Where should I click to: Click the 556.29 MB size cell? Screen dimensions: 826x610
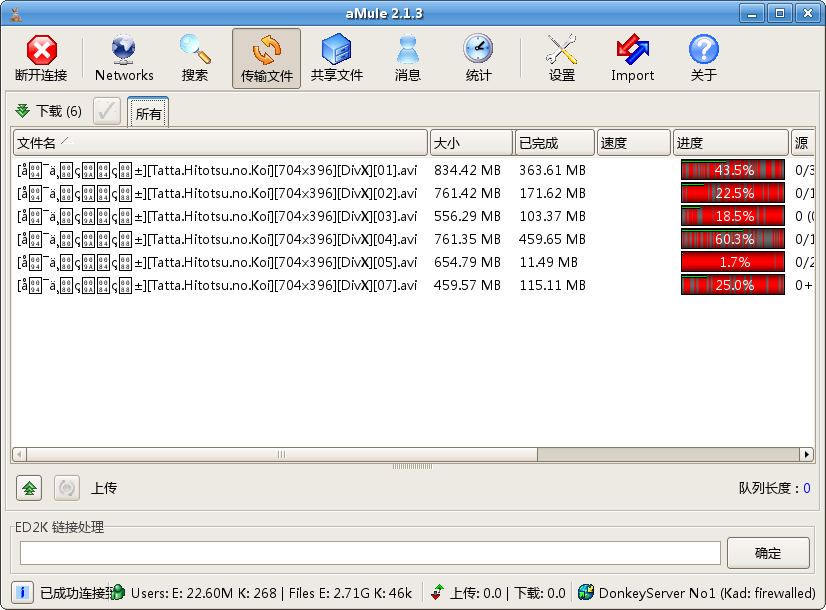pos(467,216)
